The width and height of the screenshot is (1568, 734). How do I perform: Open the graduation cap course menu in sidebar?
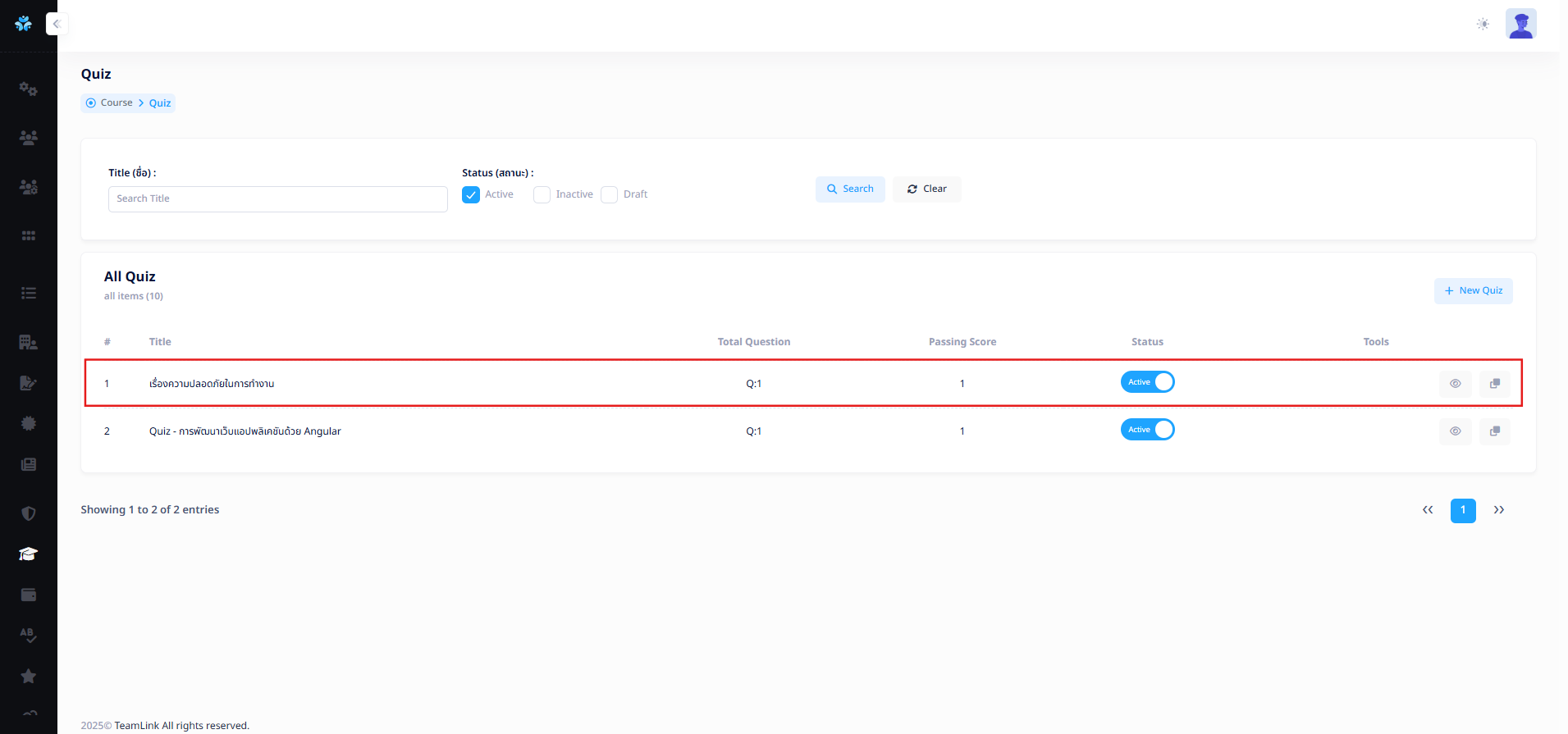(28, 554)
